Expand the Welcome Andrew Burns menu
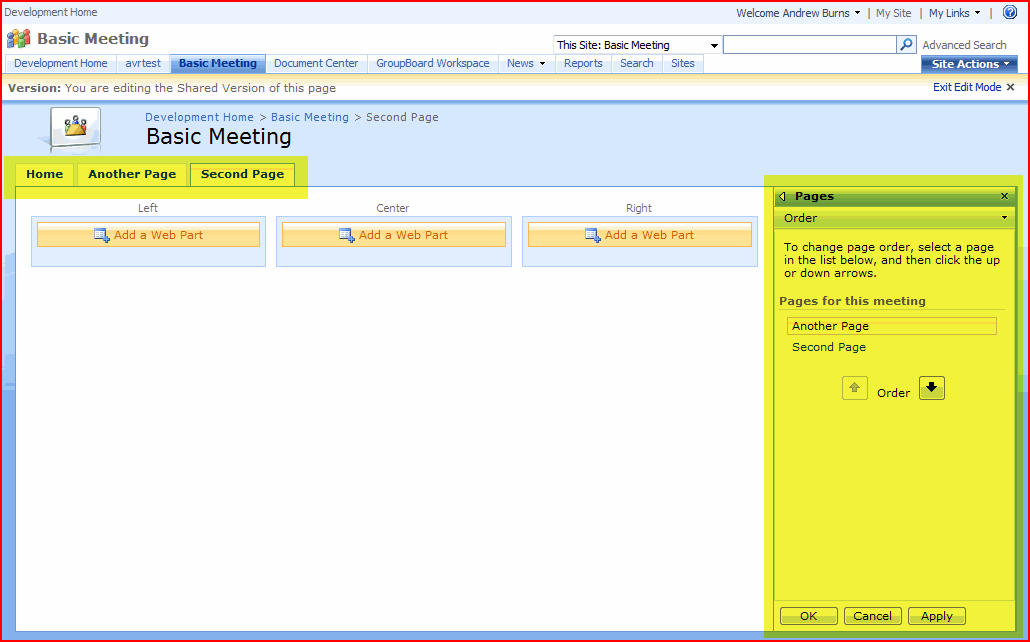The image size is (1030, 642). click(798, 13)
